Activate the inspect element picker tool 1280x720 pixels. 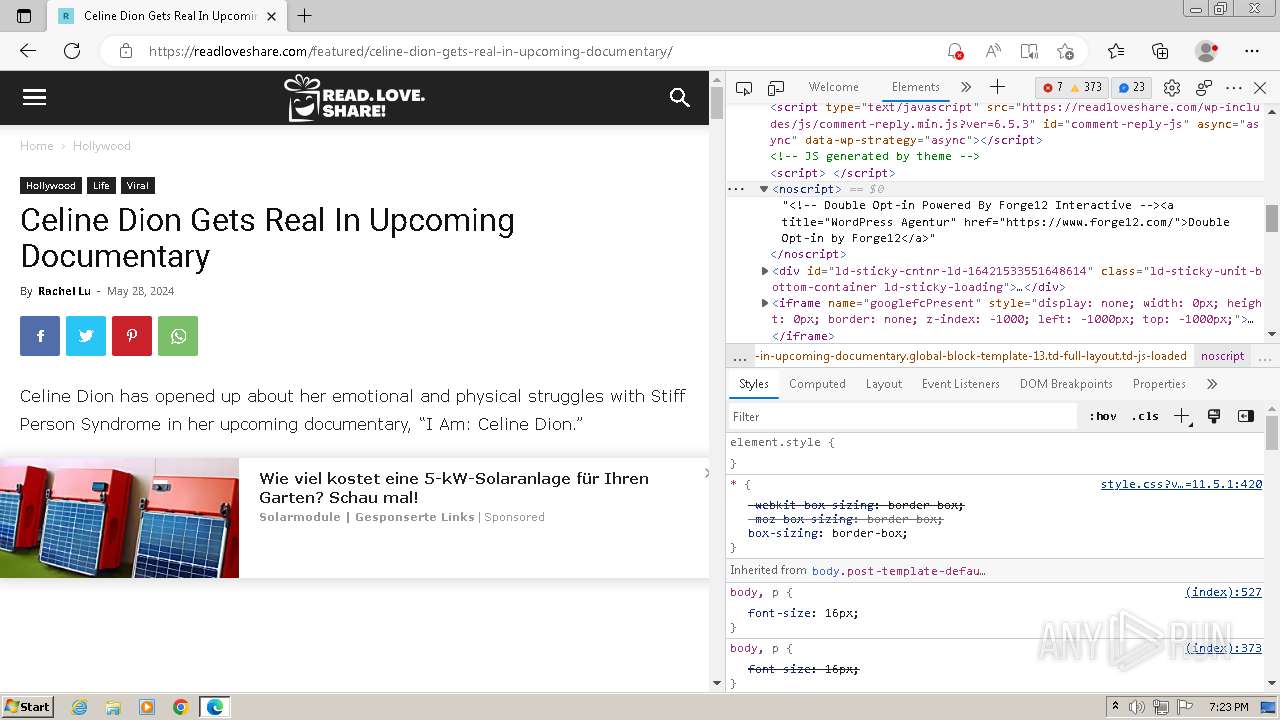click(744, 88)
